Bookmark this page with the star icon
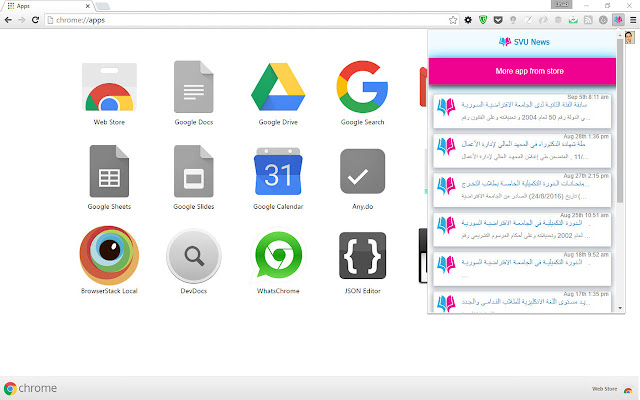The width and height of the screenshot is (640, 400). (x=453, y=20)
